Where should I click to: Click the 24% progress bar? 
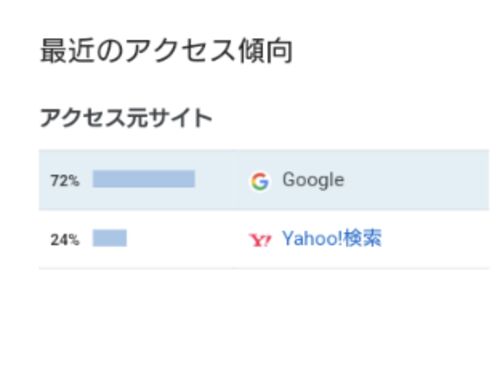pyautogui.click(x=110, y=238)
